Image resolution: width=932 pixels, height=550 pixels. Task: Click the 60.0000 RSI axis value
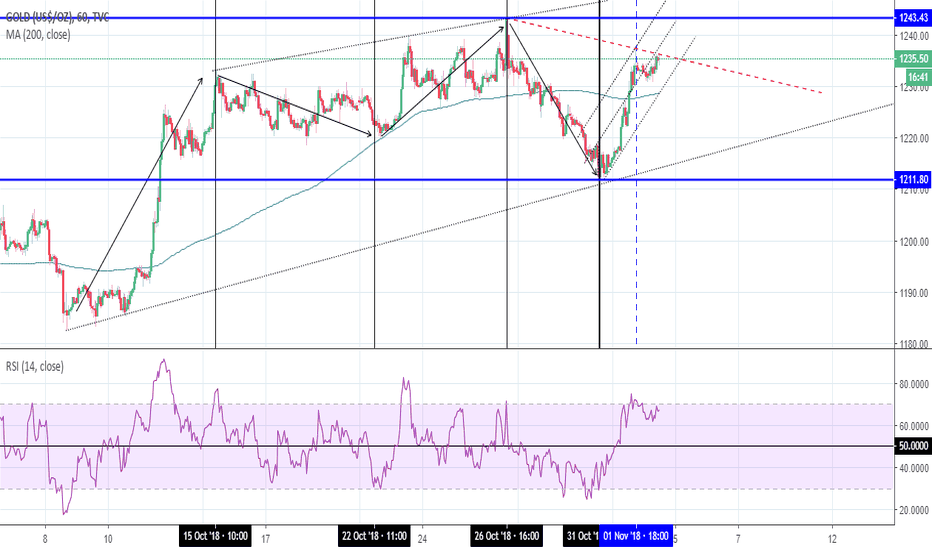(x=913, y=426)
